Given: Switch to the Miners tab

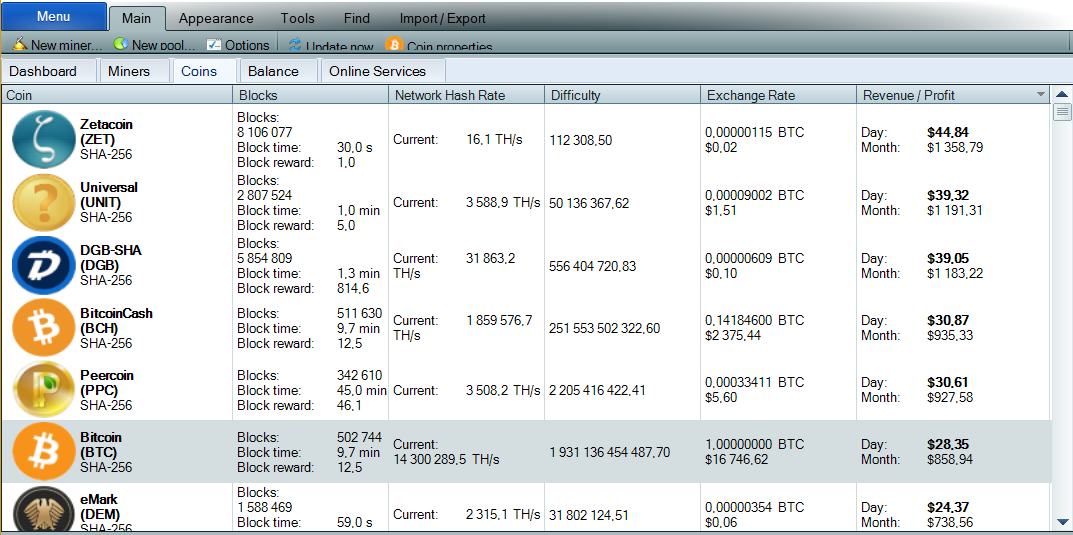Looking at the screenshot, I should tap(134, 71).
